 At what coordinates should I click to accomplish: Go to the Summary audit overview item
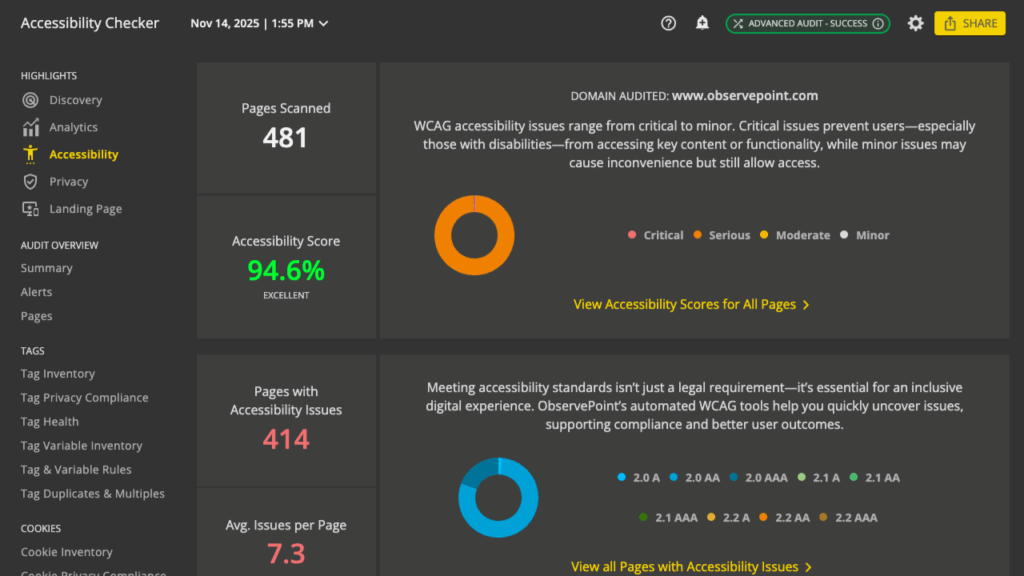[48, 268]
